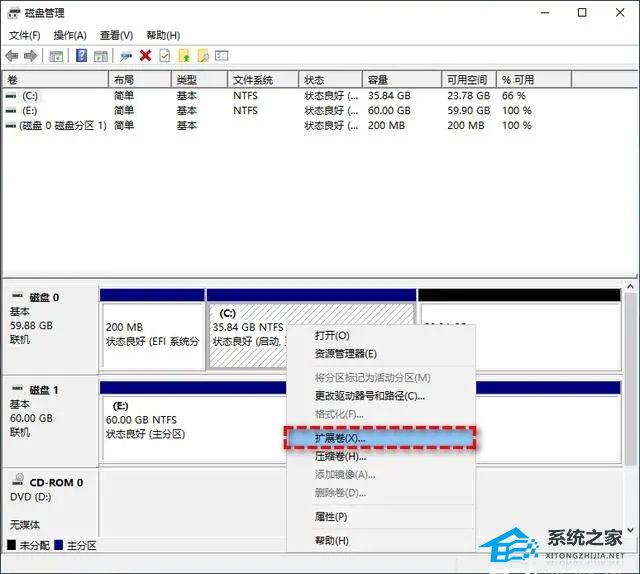Viewport: 640px width, 574px height.
Task: Click the blue 主分区 legend swatch
Action: tap(59, 545)
